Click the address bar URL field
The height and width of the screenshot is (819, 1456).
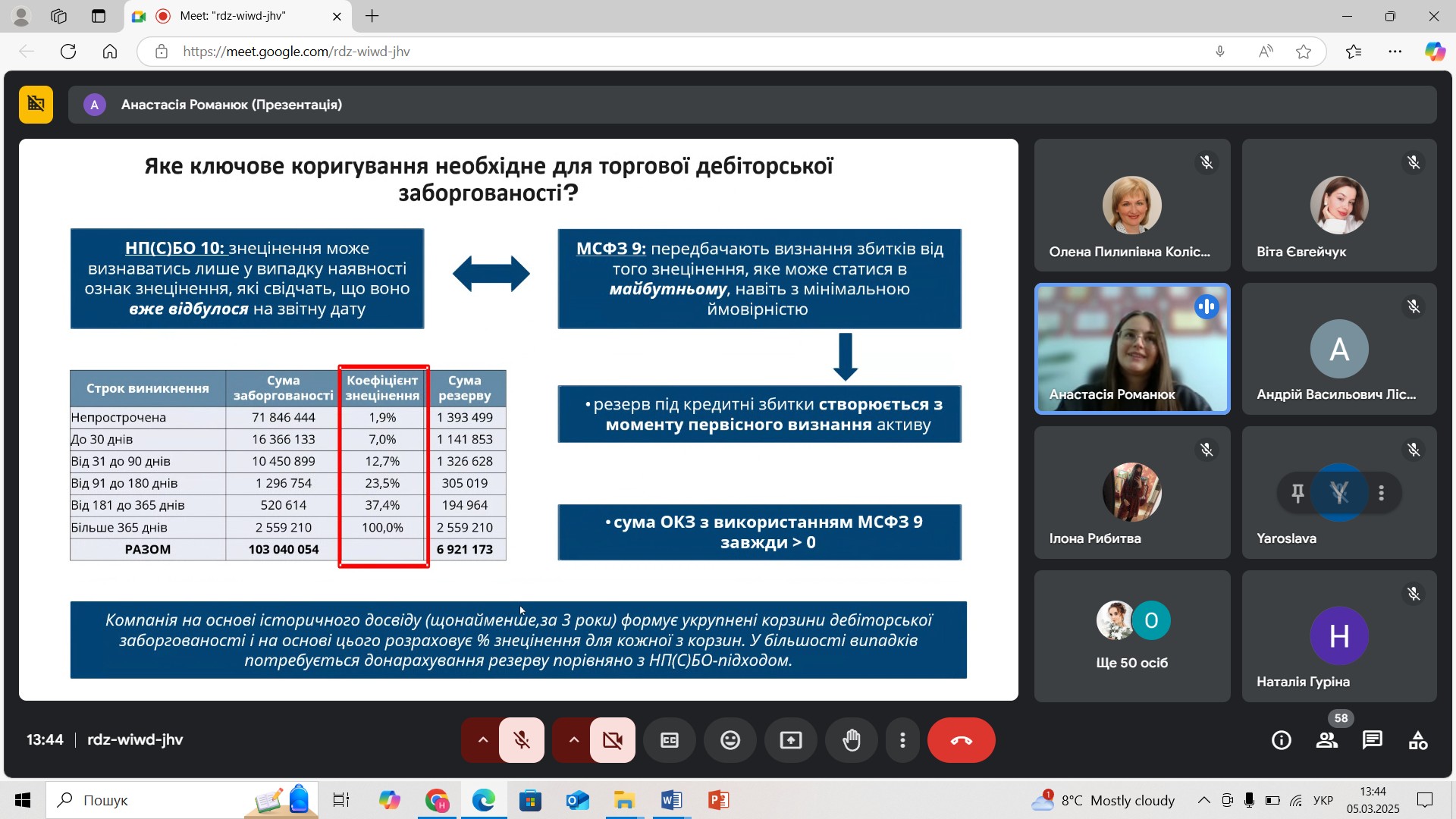point(682,52)
